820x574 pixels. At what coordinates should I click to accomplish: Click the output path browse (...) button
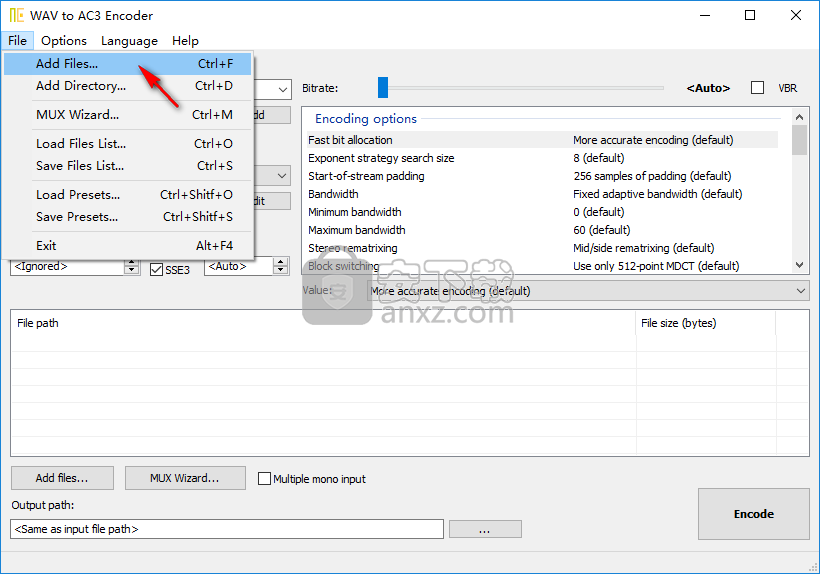(485, 529)
